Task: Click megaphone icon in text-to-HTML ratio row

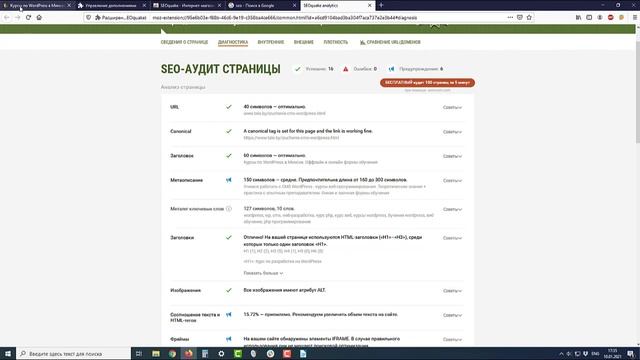Action: [229, 315]
